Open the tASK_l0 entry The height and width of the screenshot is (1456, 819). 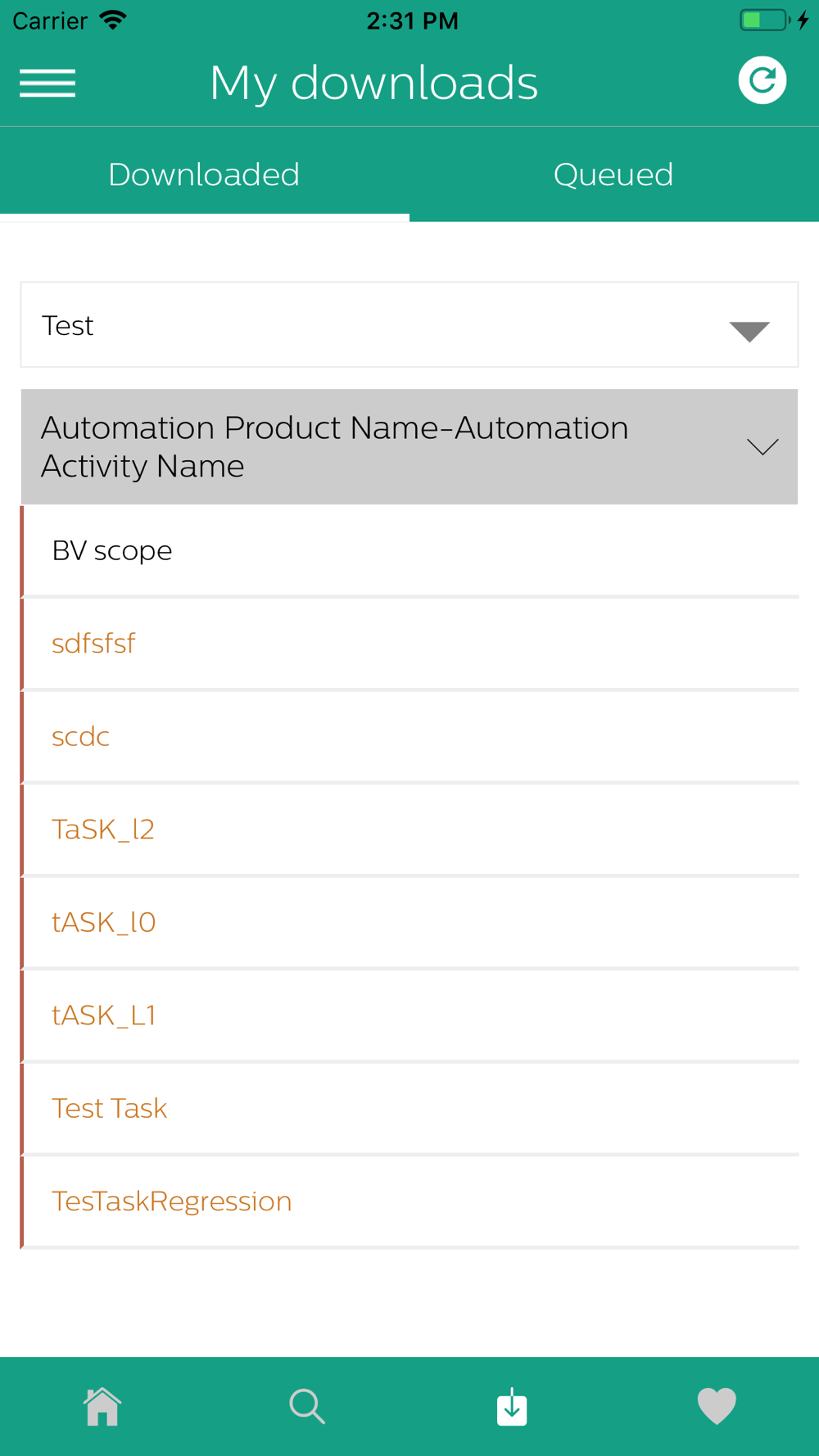pyautogui.click(x=103, y=923)
